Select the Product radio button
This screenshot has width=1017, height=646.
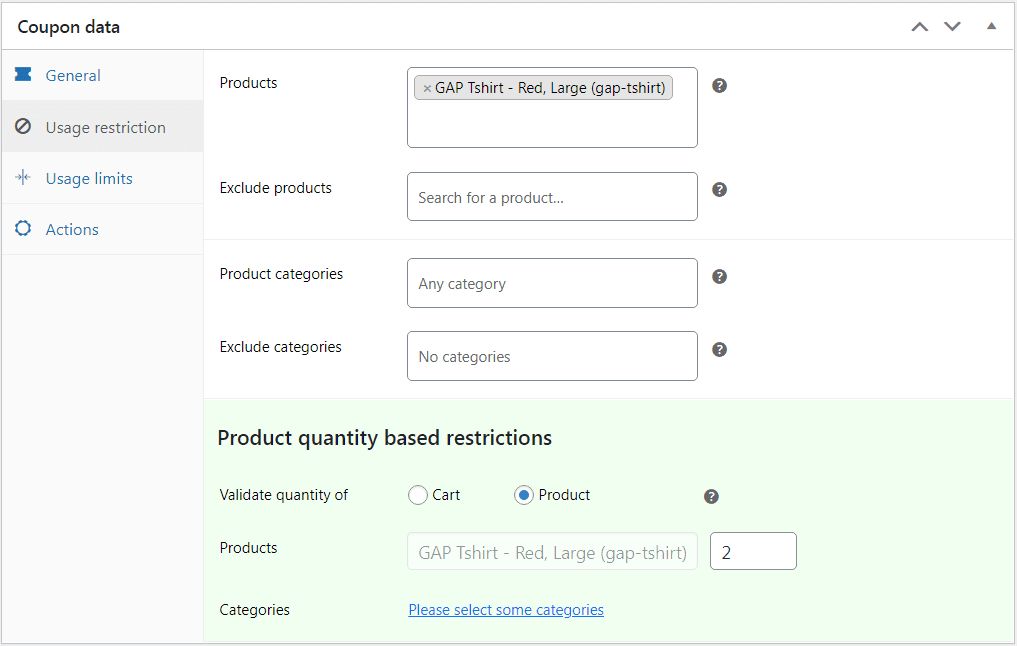click(523, 495)
